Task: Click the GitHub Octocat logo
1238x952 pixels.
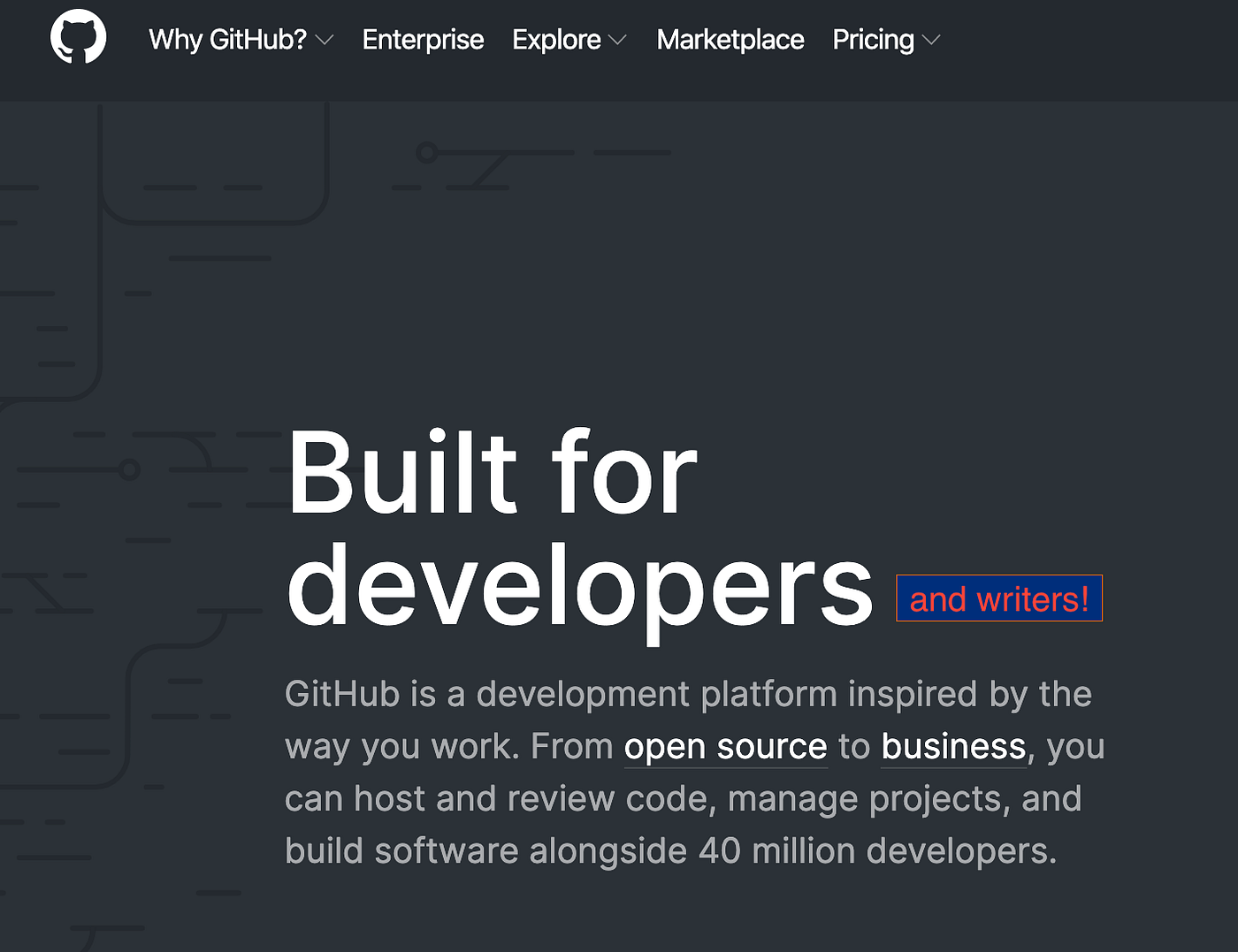Action: click(x=78, y=37)
